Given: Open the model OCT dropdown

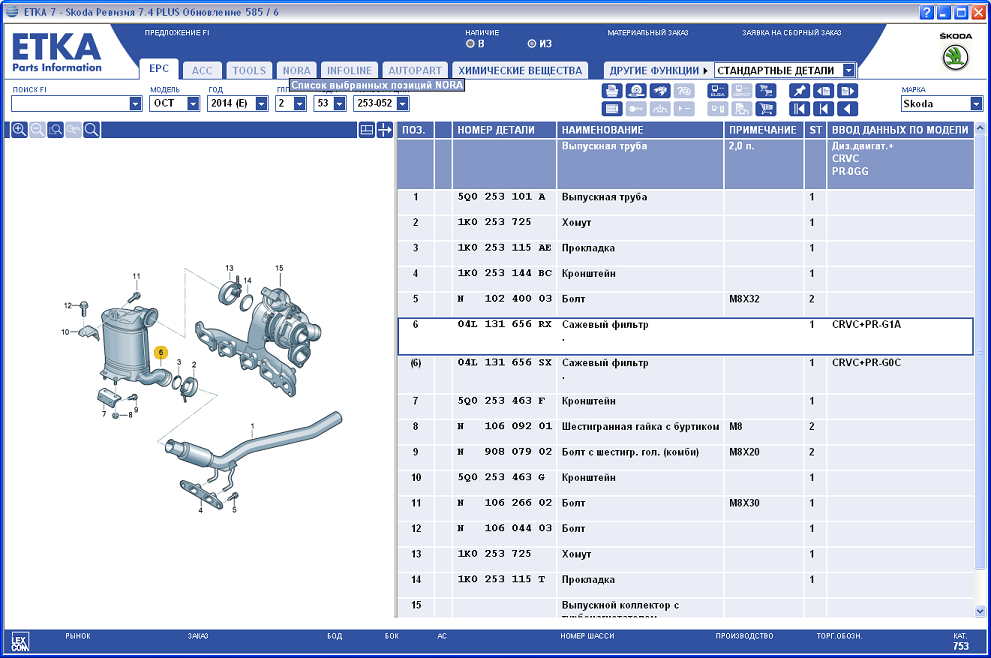Looking at the screenshot, I should (x=193, y=104).
